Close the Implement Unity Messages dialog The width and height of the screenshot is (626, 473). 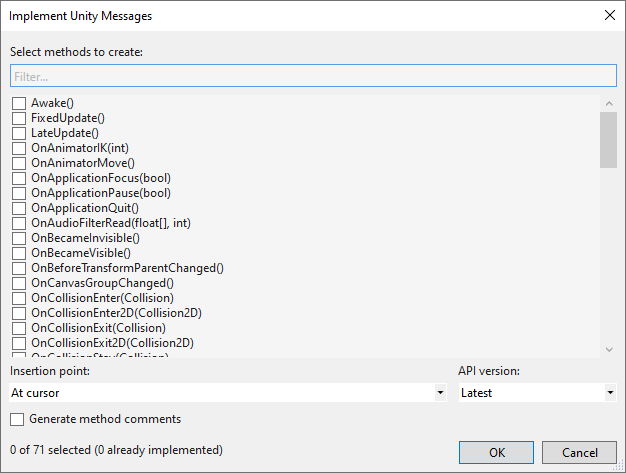(610, 16)
